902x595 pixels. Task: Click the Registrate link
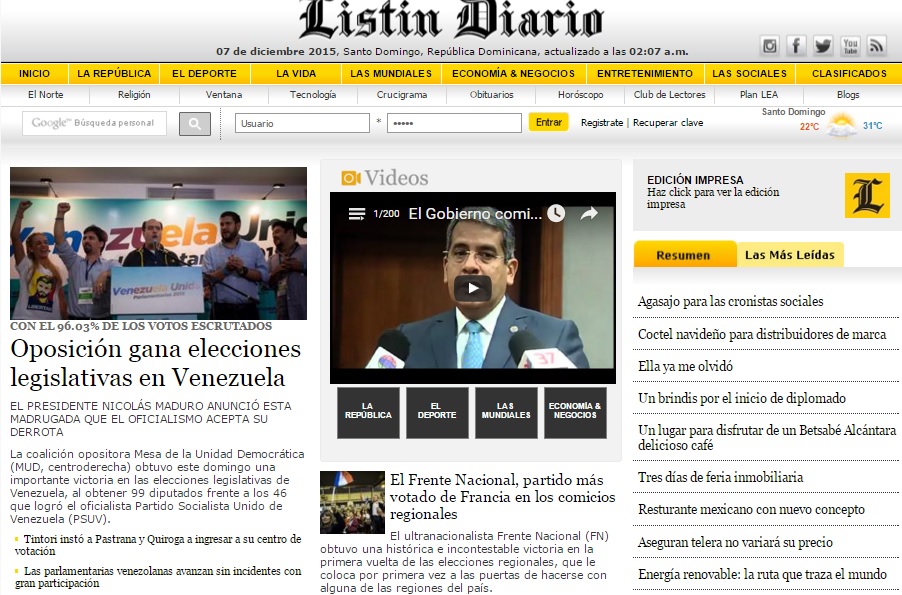(x=602, y=123)
